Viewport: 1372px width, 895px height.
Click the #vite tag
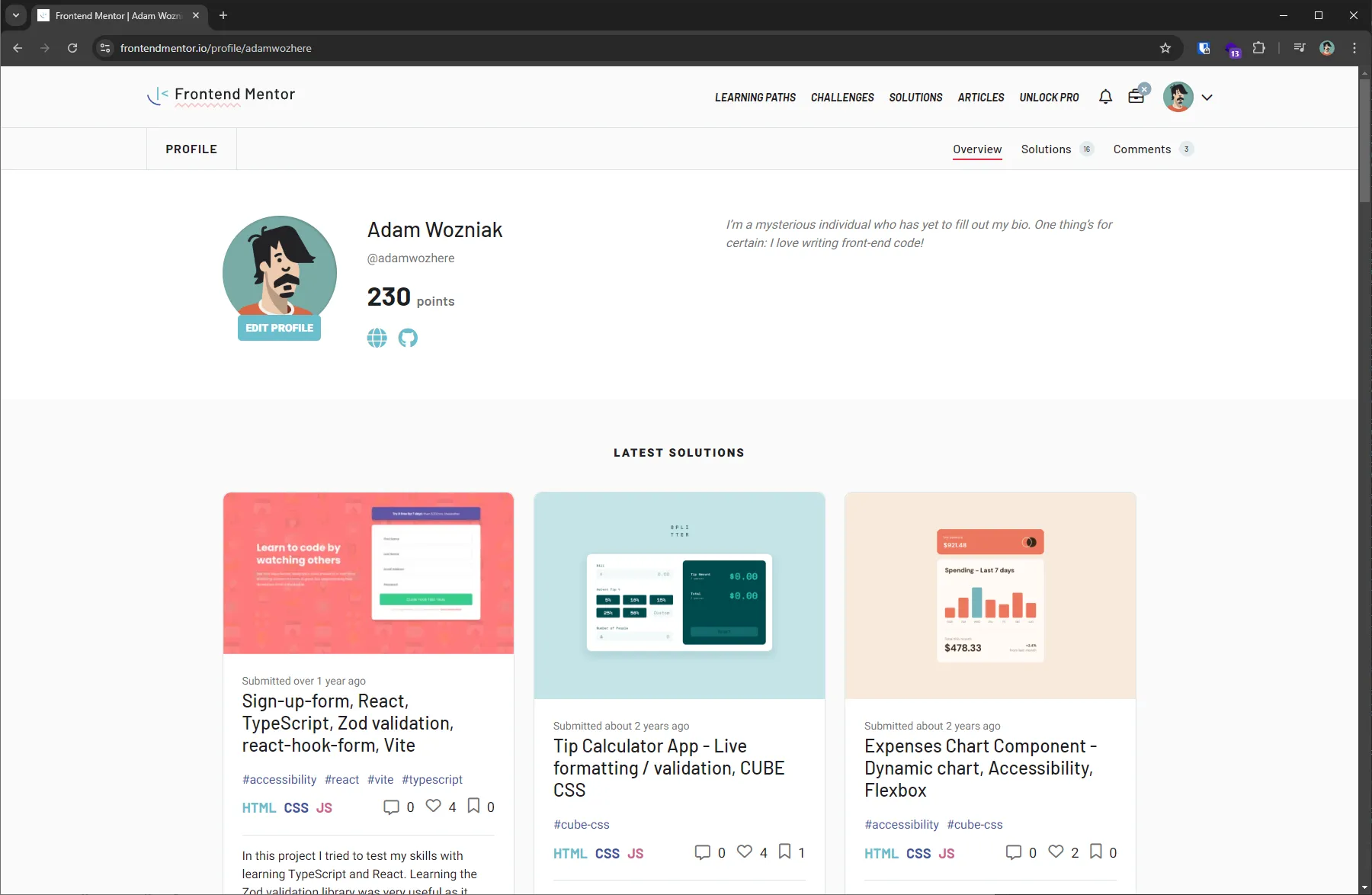pos(380,779)
